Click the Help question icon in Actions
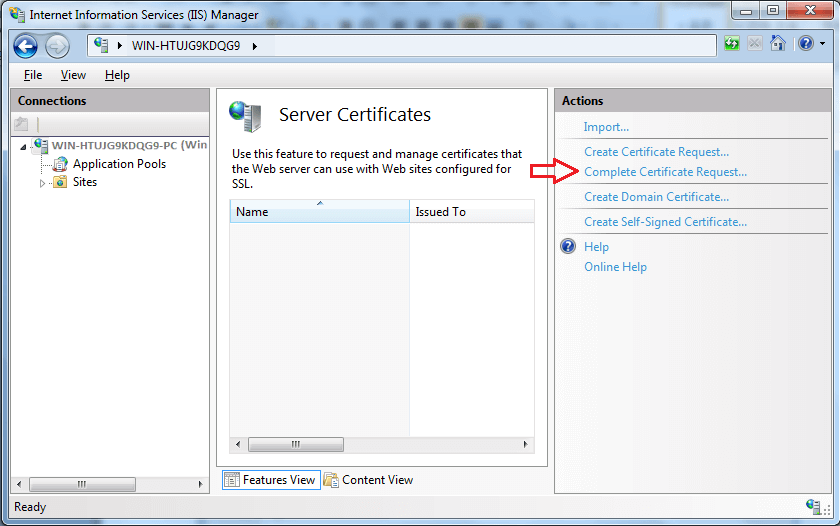The height and width of the screenshot is (526, 840). tap(568, 246)
